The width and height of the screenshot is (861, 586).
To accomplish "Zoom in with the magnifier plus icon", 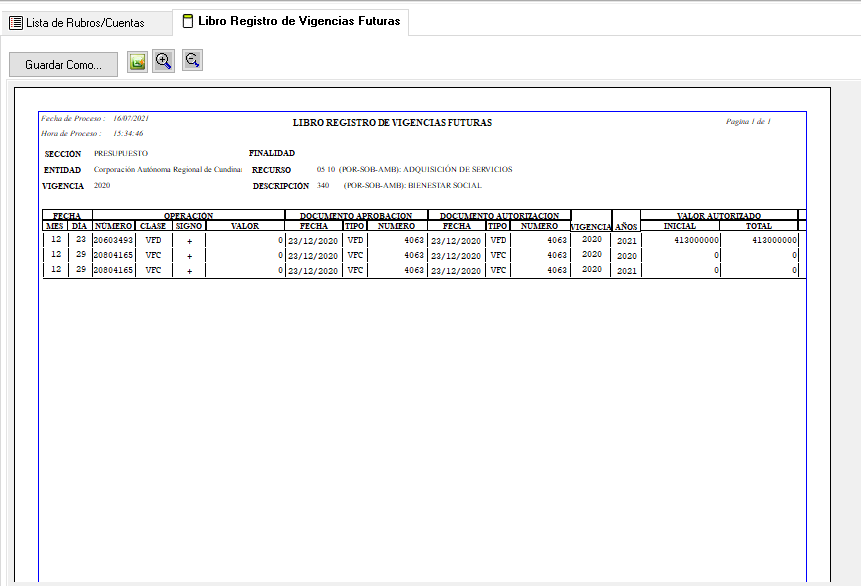I will coord(164,61).
